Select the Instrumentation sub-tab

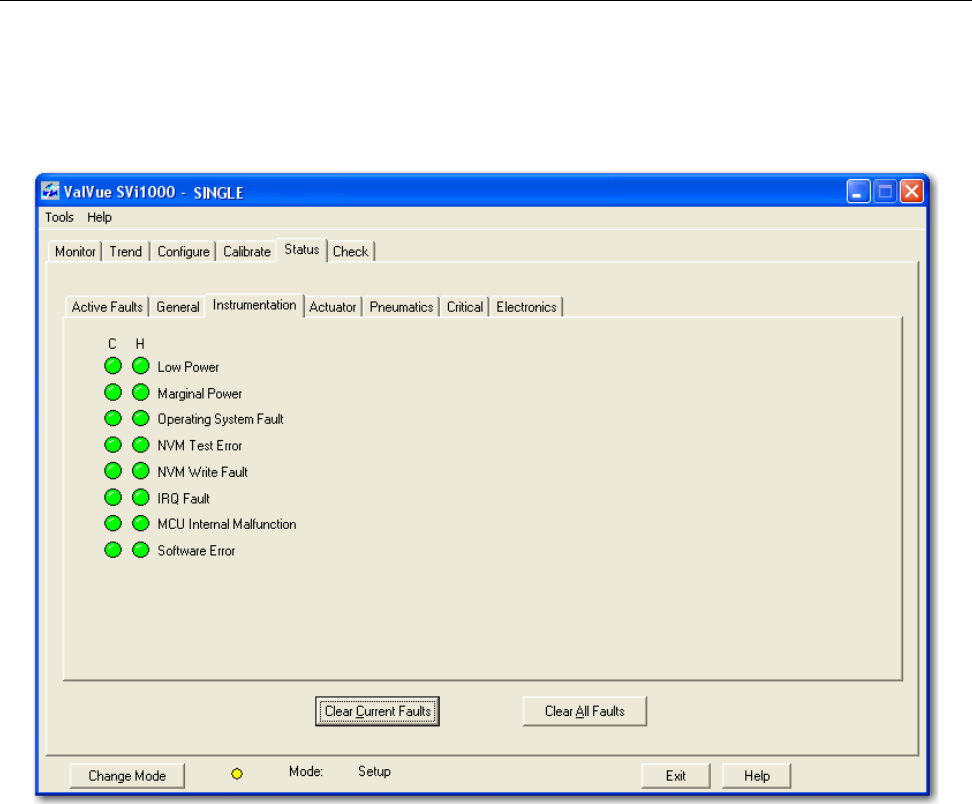pyautogui.click(x=254, y=305)
